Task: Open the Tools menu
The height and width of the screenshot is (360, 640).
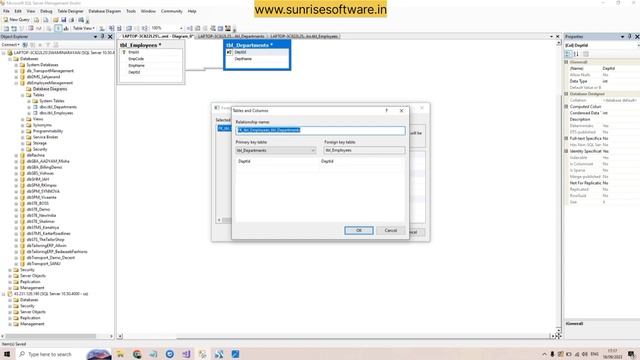Action: (131, 11)
